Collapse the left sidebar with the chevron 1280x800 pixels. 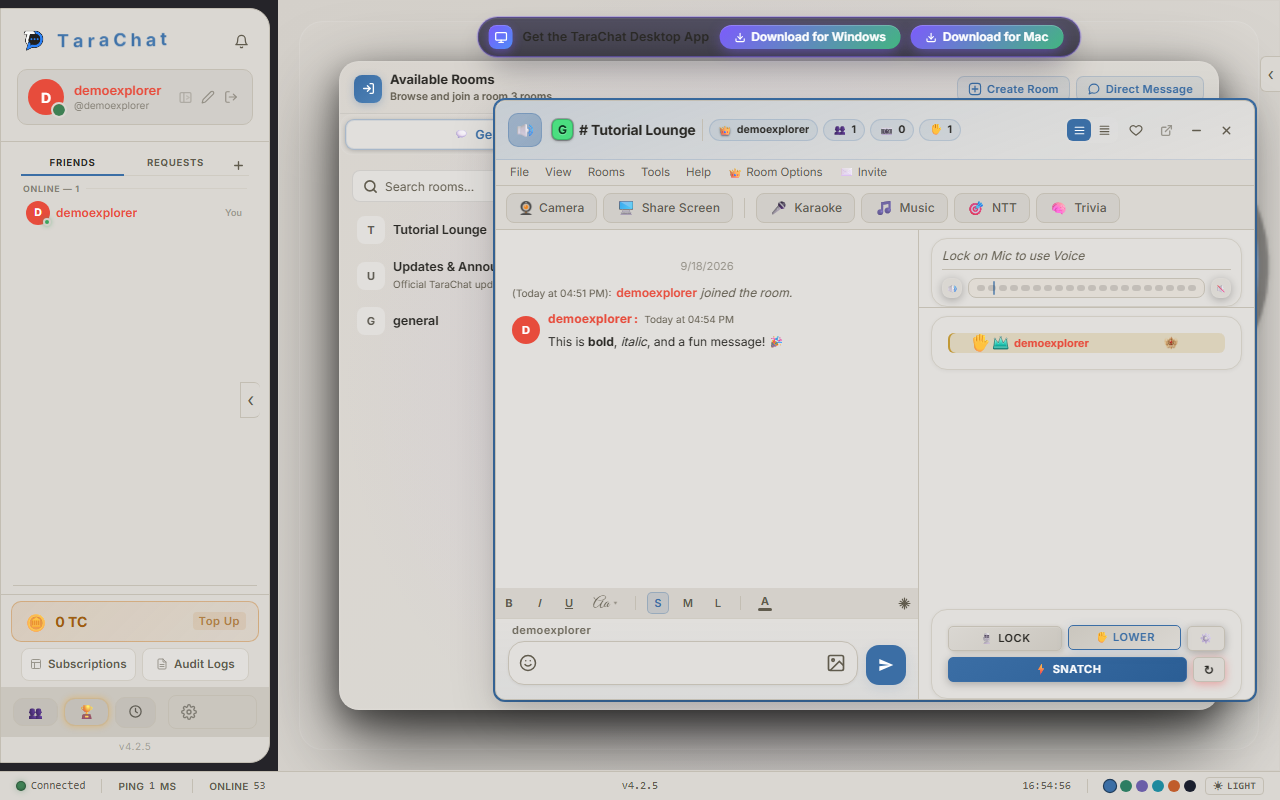point(250,400)
